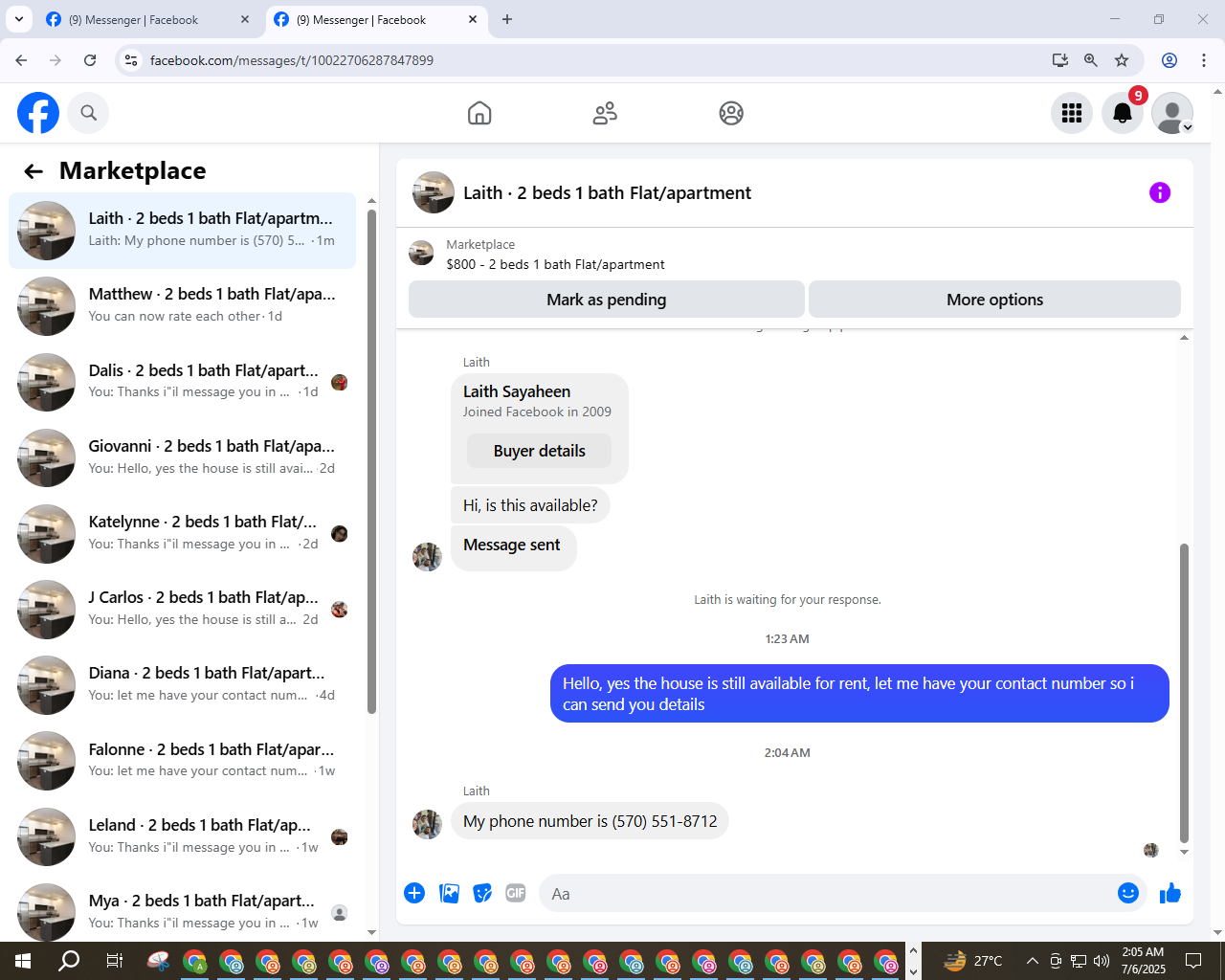Open Laith's chat header name
The height and width of the screenshot is (980, 1225).
607,192
